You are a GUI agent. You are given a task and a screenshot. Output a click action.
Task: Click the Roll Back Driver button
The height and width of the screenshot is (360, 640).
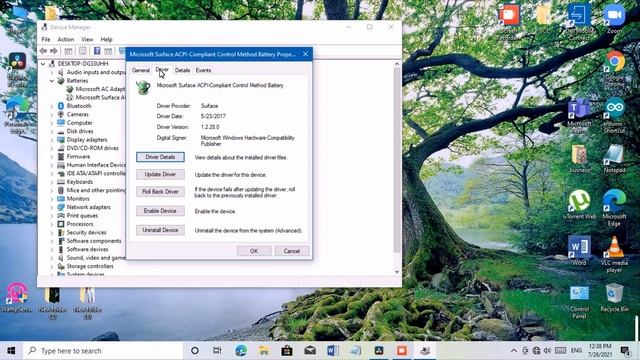[x=160, y=191]
